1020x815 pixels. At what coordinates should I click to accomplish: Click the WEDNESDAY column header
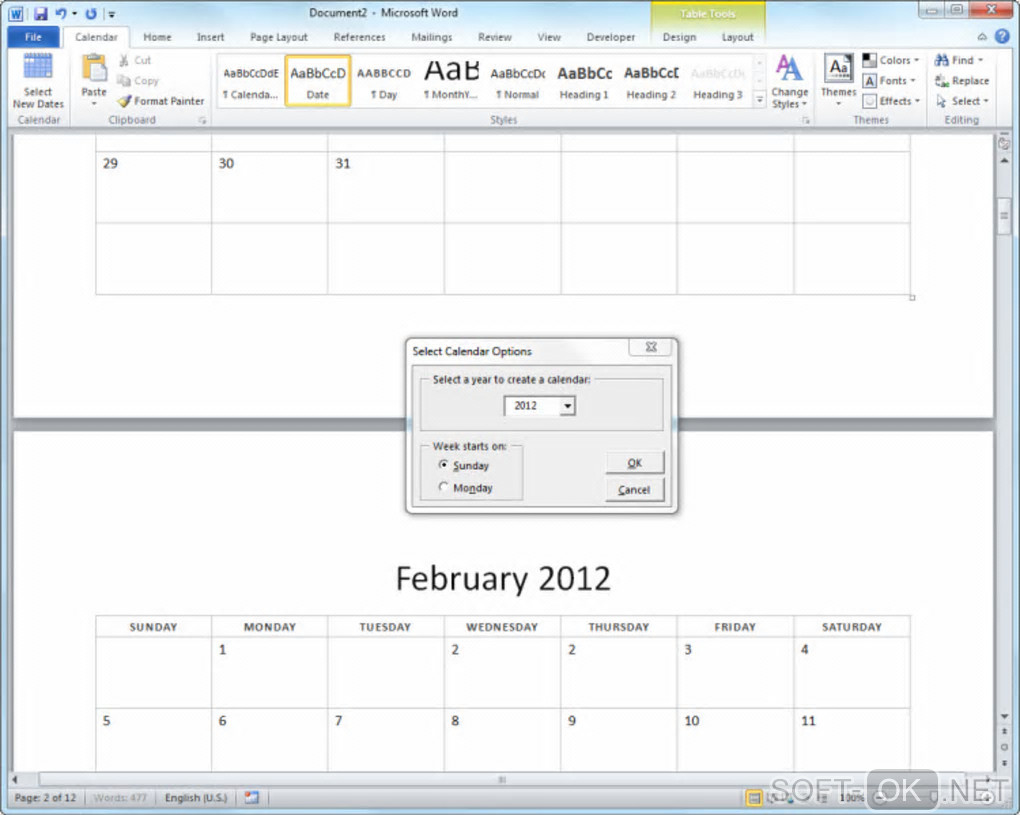pyautogui.click(x=502, y=627)
